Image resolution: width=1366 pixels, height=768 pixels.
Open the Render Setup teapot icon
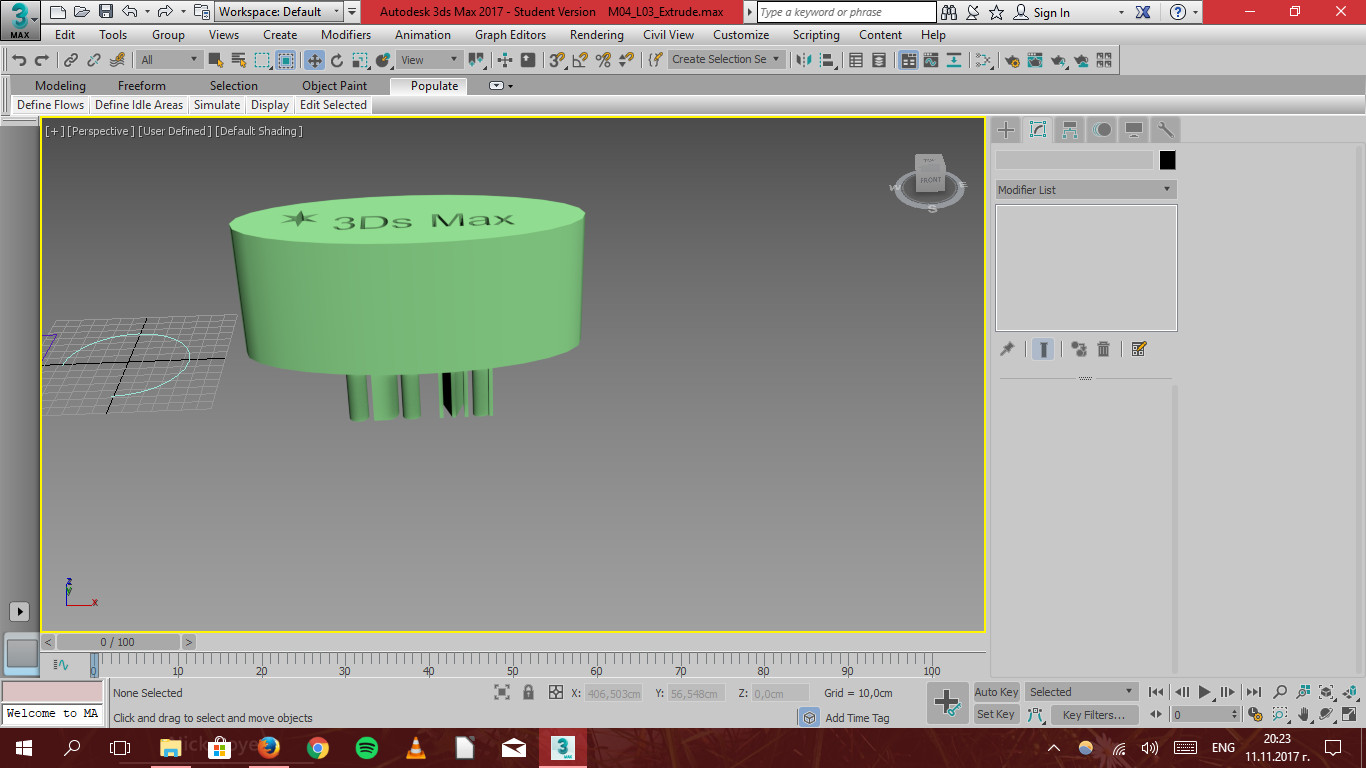click(1012, 60)
